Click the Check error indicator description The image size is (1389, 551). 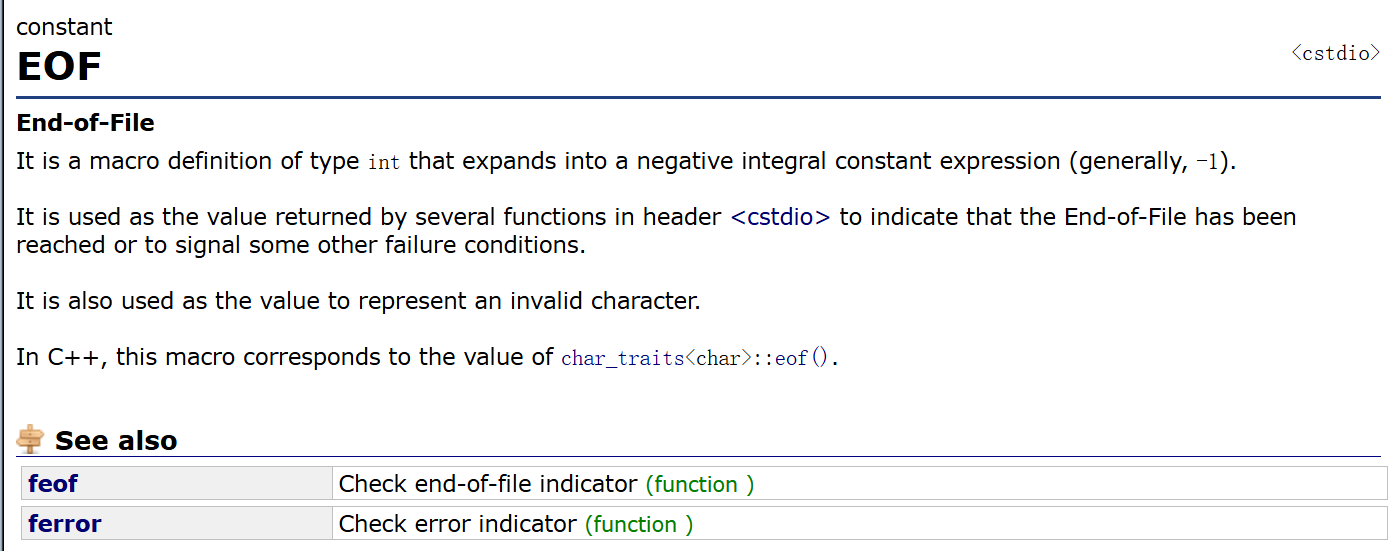458,524
